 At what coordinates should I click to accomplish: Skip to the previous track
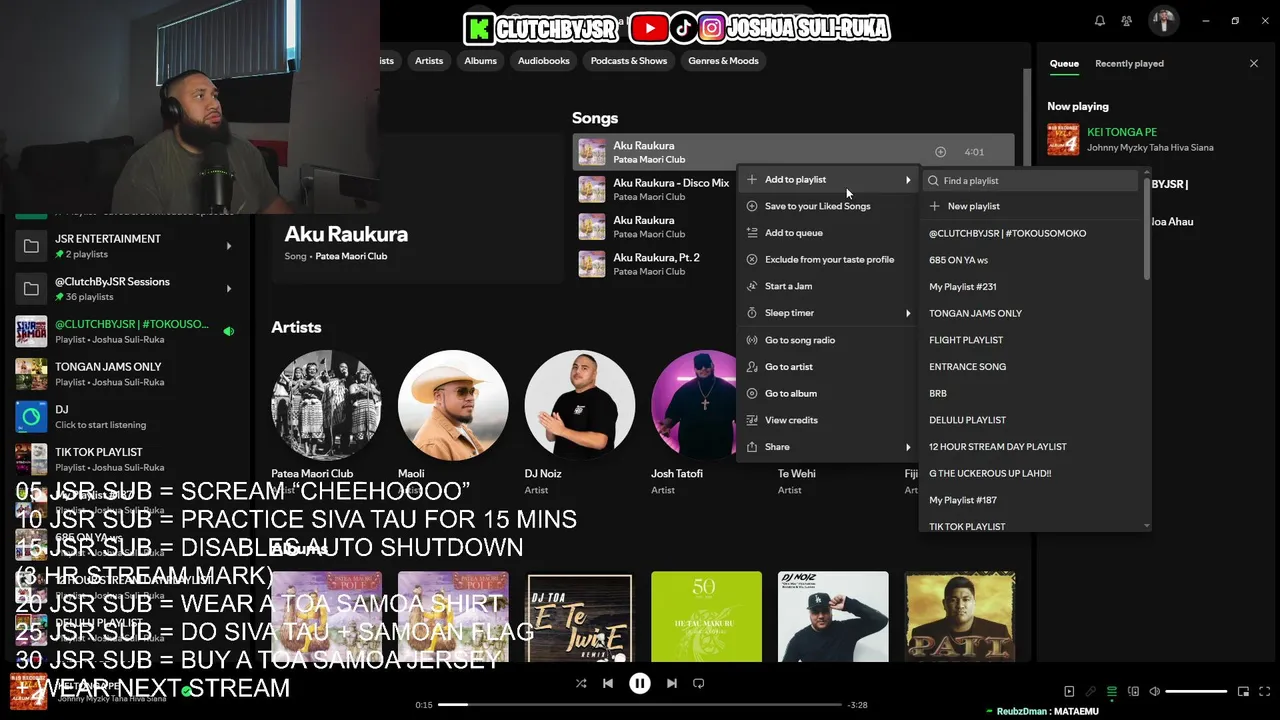(608, 683)
